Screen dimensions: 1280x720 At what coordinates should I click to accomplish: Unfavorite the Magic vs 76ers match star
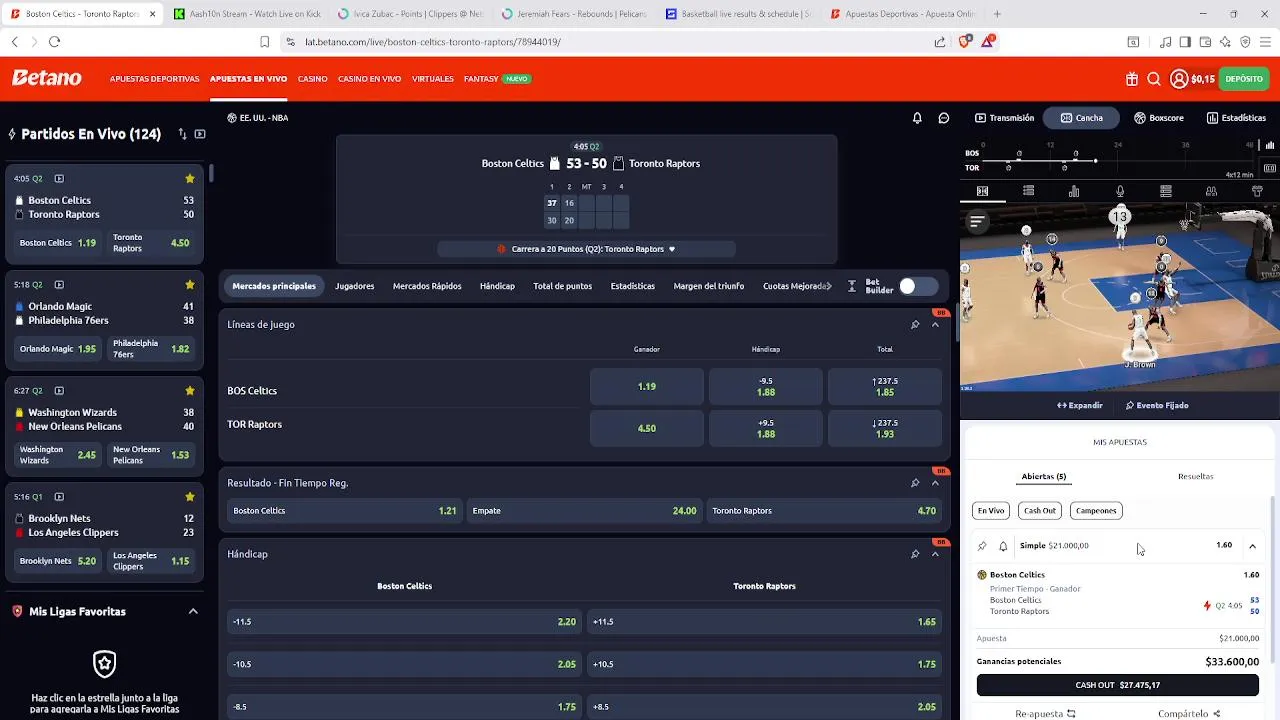coord(190,285)
